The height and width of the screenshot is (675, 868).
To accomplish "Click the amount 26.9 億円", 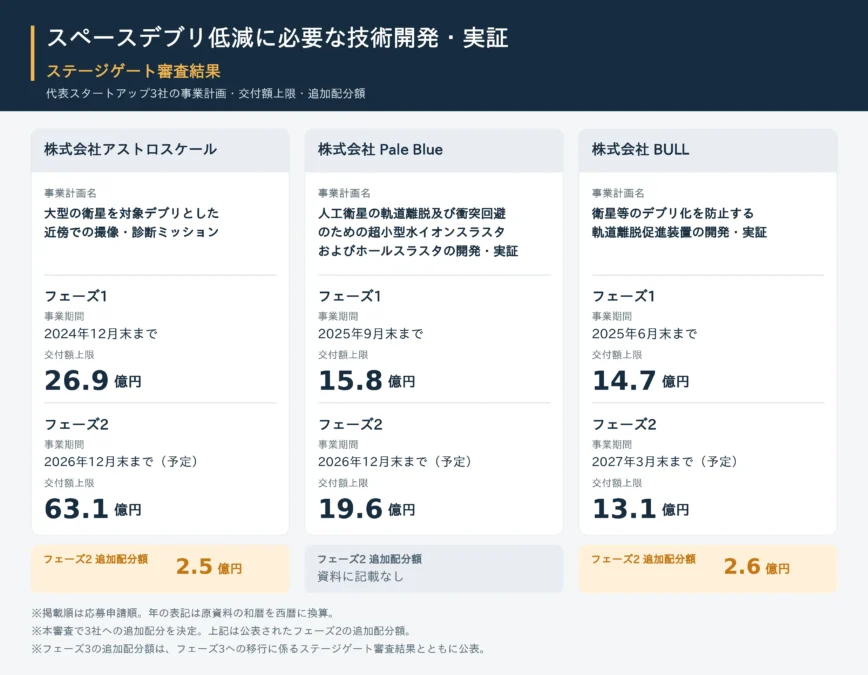I will (93, 380).
